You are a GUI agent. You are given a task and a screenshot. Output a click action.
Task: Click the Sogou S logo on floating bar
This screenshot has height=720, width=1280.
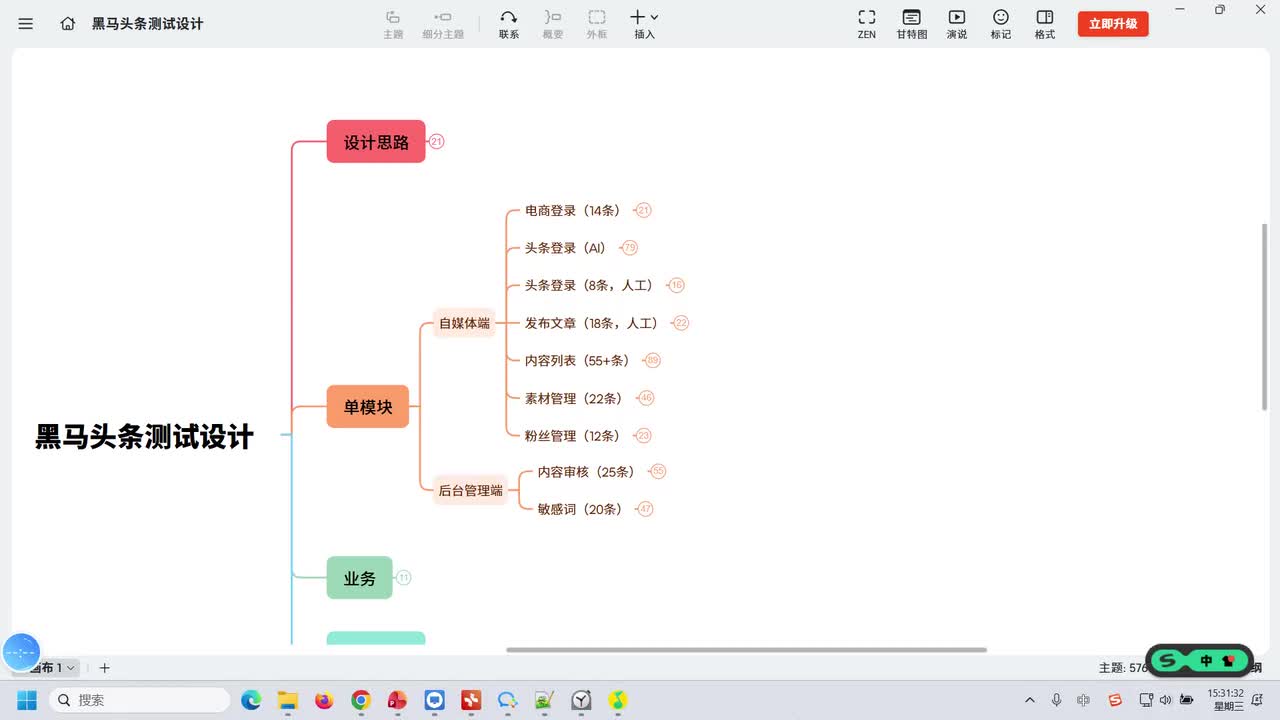pos(1168,661)
